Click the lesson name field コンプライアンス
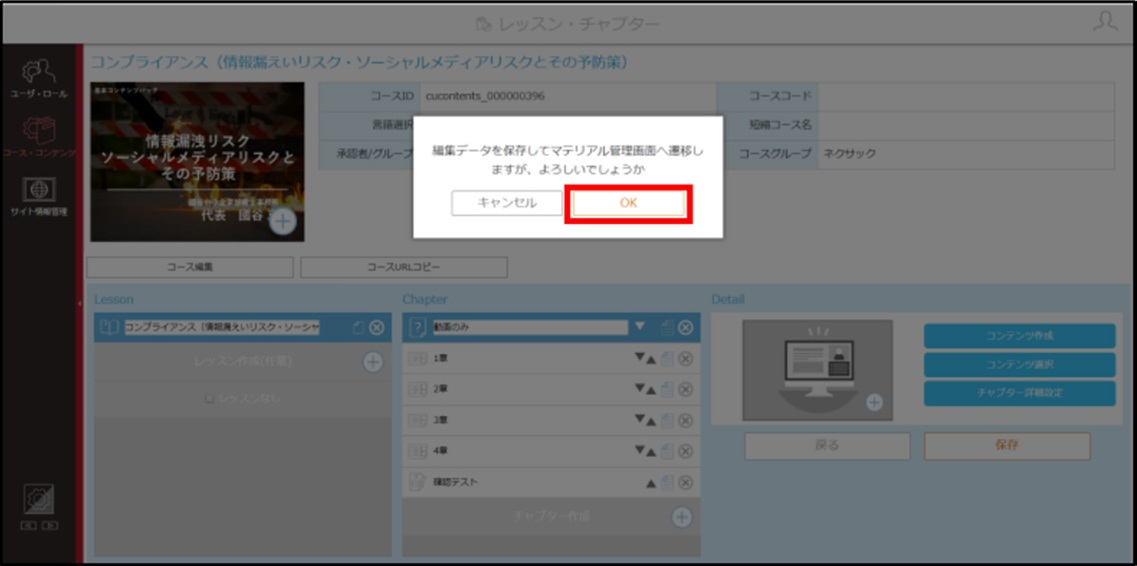 coord(222,328)
